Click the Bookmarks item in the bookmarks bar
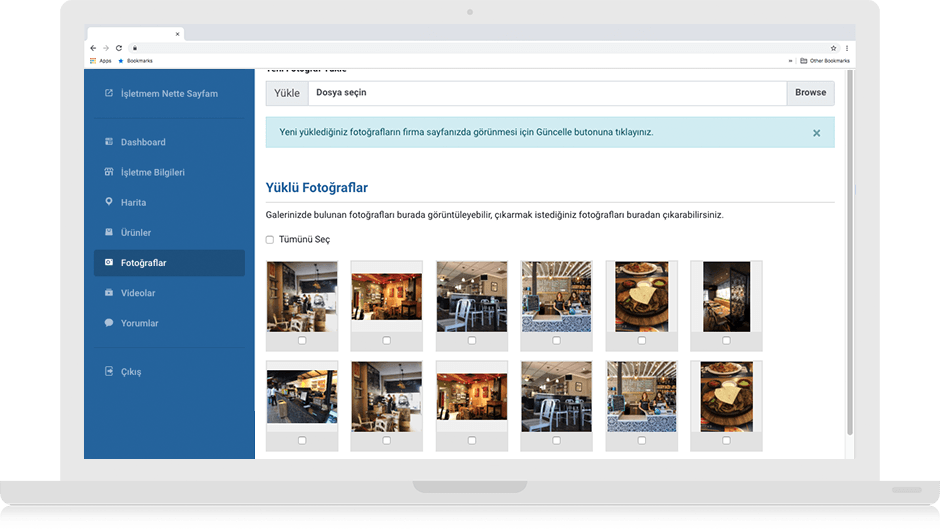 pyautogui.click(x=135, y=61)
